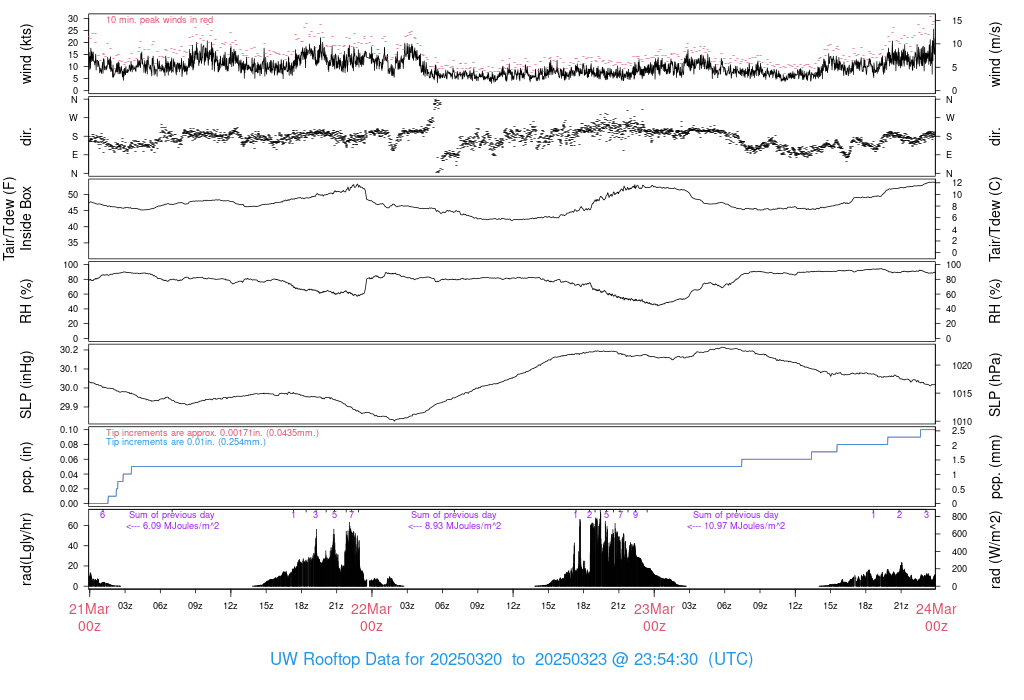Viewport: 1024px width, 700px height.
Task: Click the "800" tick on W/m^2 axis
Action: (959, 517)
